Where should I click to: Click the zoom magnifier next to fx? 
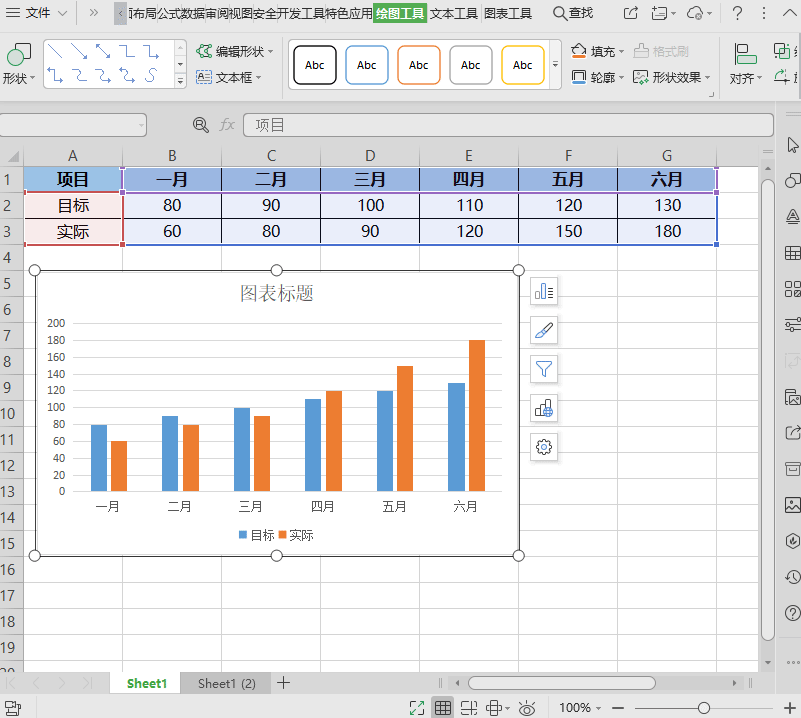[201, 125]
